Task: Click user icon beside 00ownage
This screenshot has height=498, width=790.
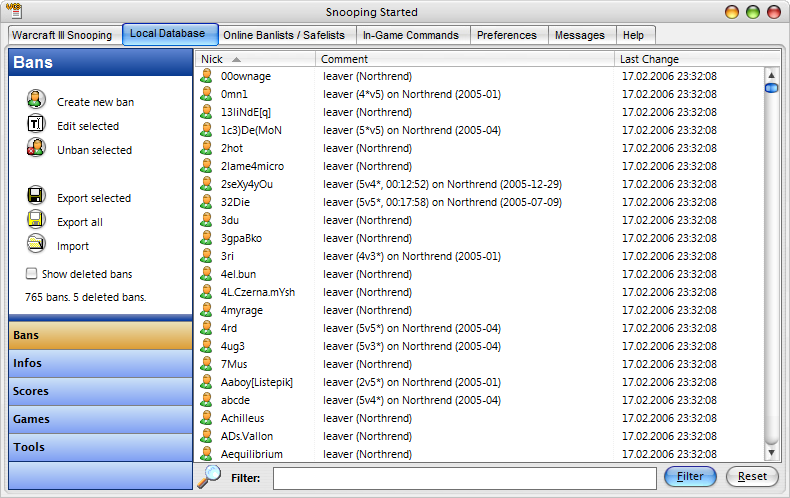Action: click(206, 76)
